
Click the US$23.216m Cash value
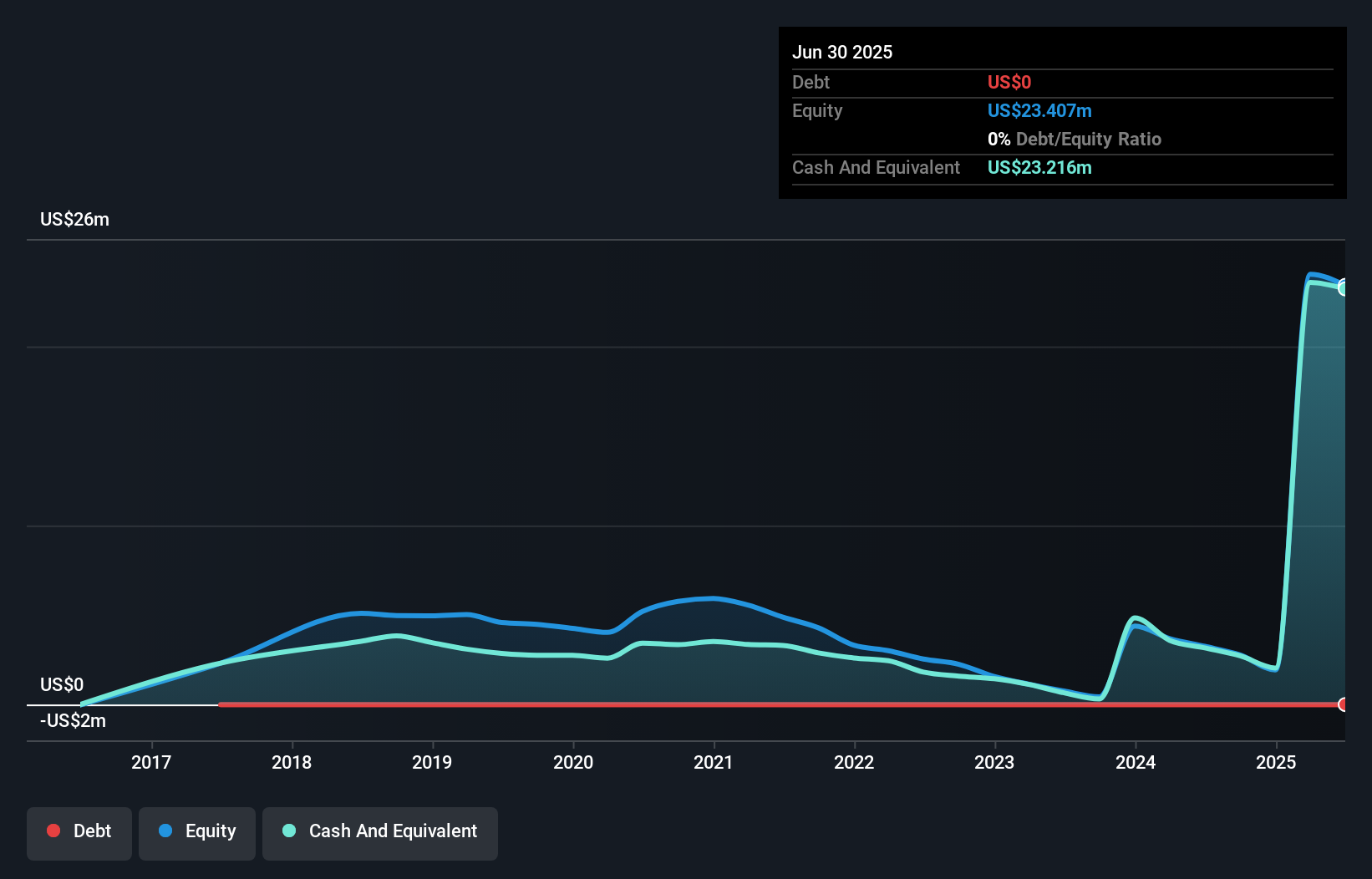pos(1039,168)
